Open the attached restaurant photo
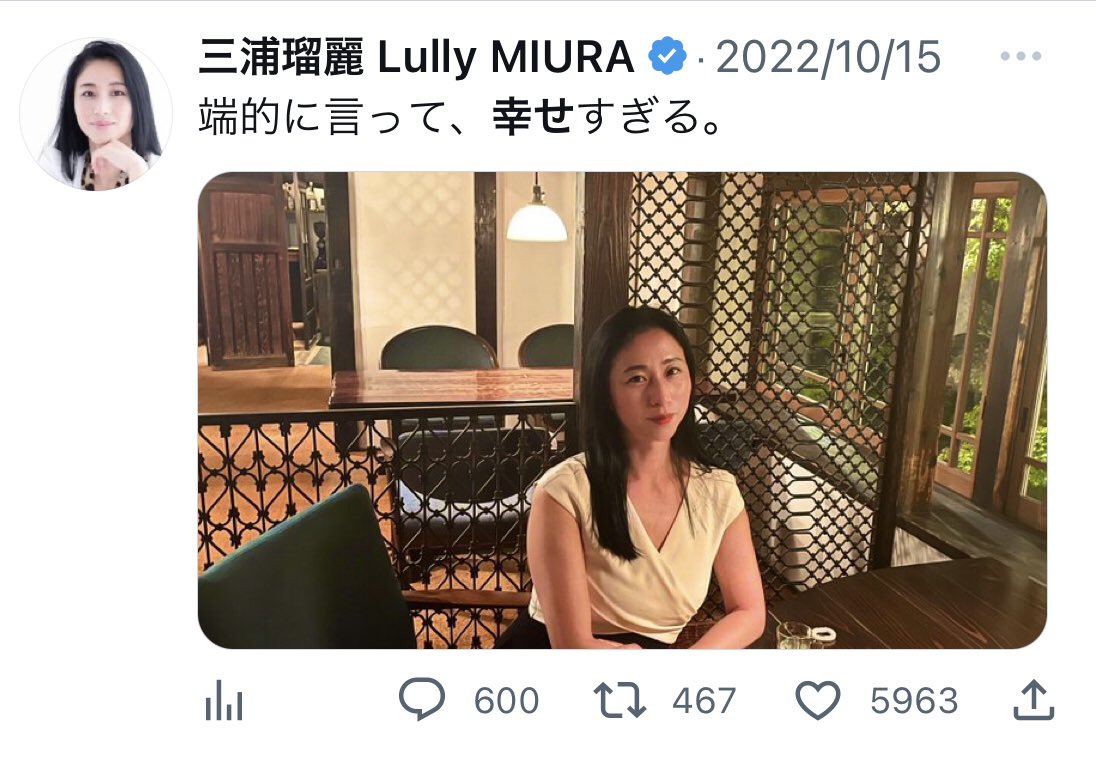This screenshot has height=760, width=1096. tap(622, 410)
